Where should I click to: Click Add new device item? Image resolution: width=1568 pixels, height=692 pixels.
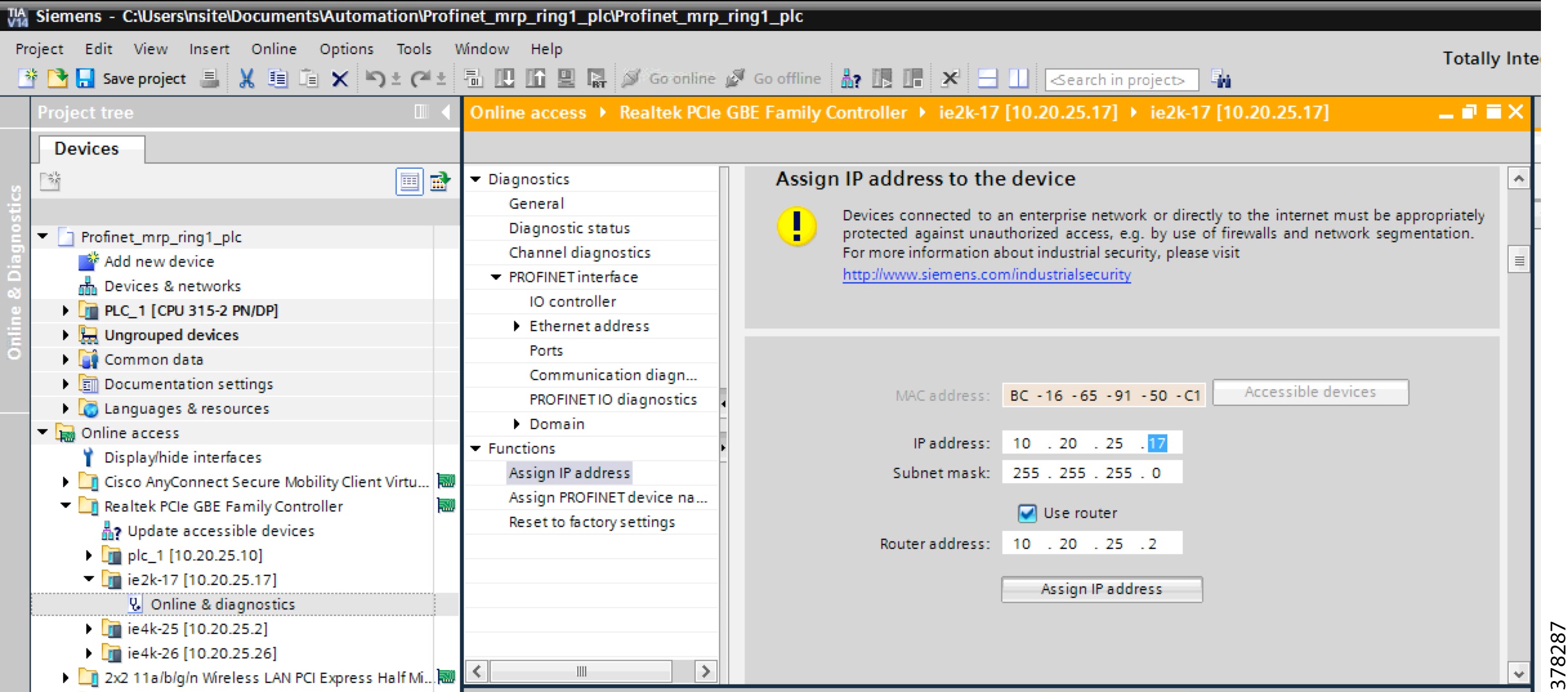coord(158,262)
